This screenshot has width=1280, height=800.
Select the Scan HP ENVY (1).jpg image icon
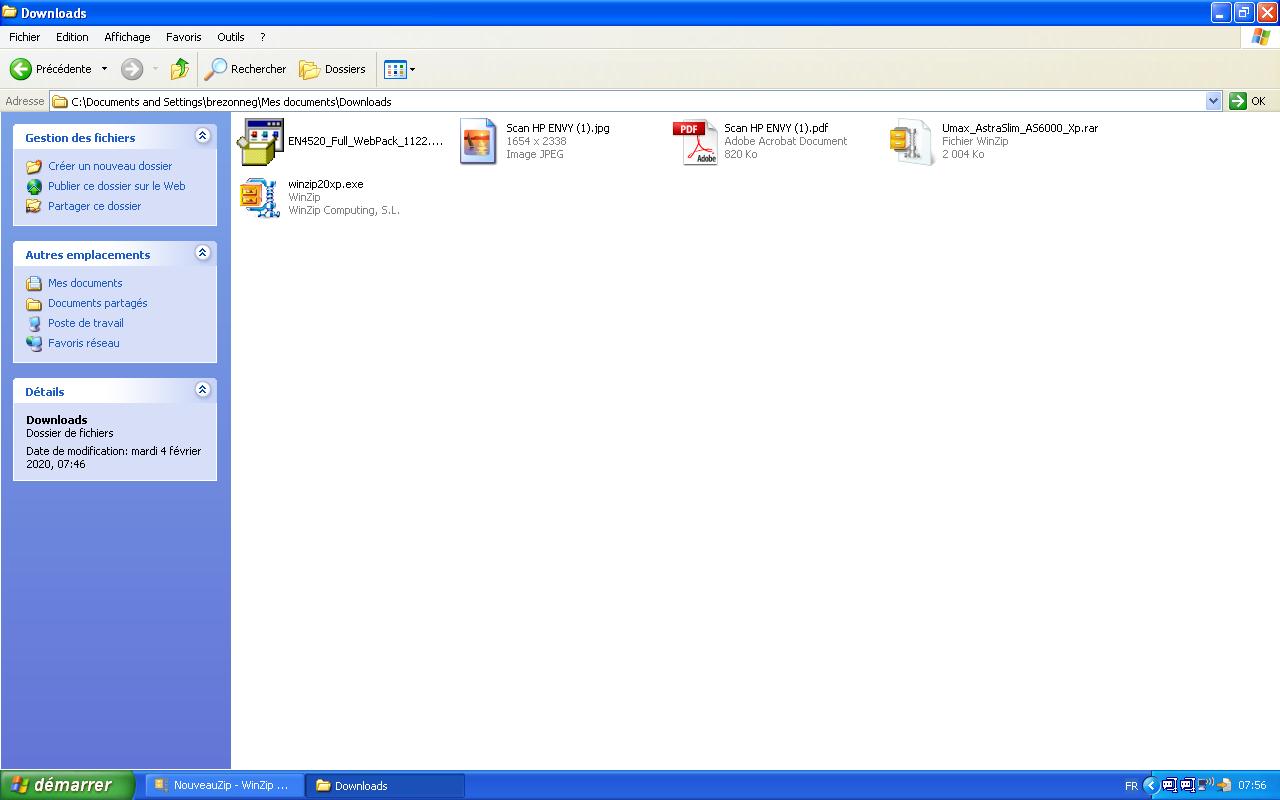[x=478, y=141]
